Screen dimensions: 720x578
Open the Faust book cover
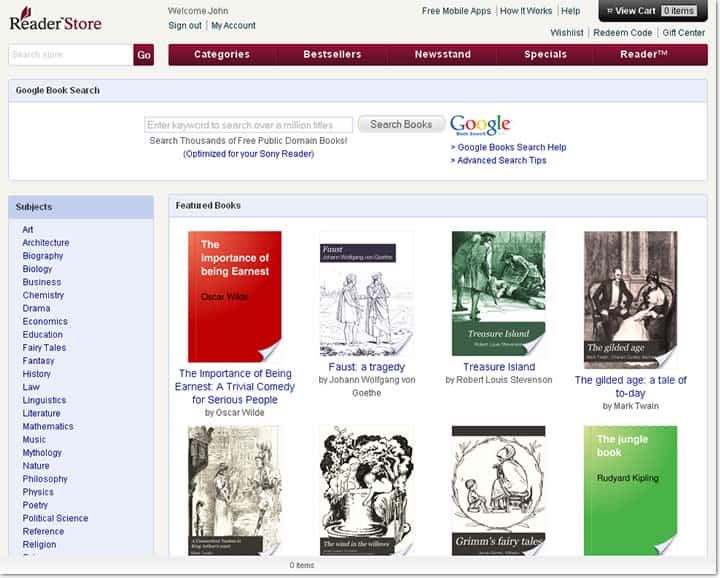[x=366, y=294]
